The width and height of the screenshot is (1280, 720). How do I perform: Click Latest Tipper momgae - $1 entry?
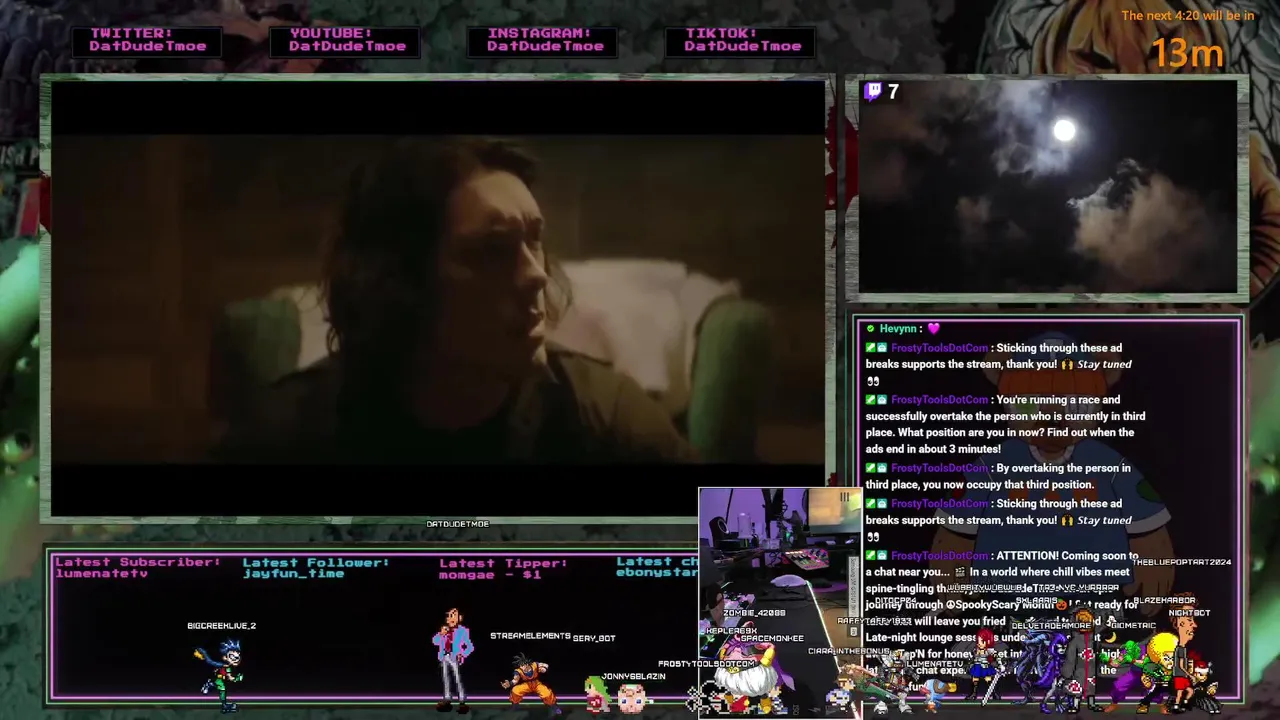(503, 567)
